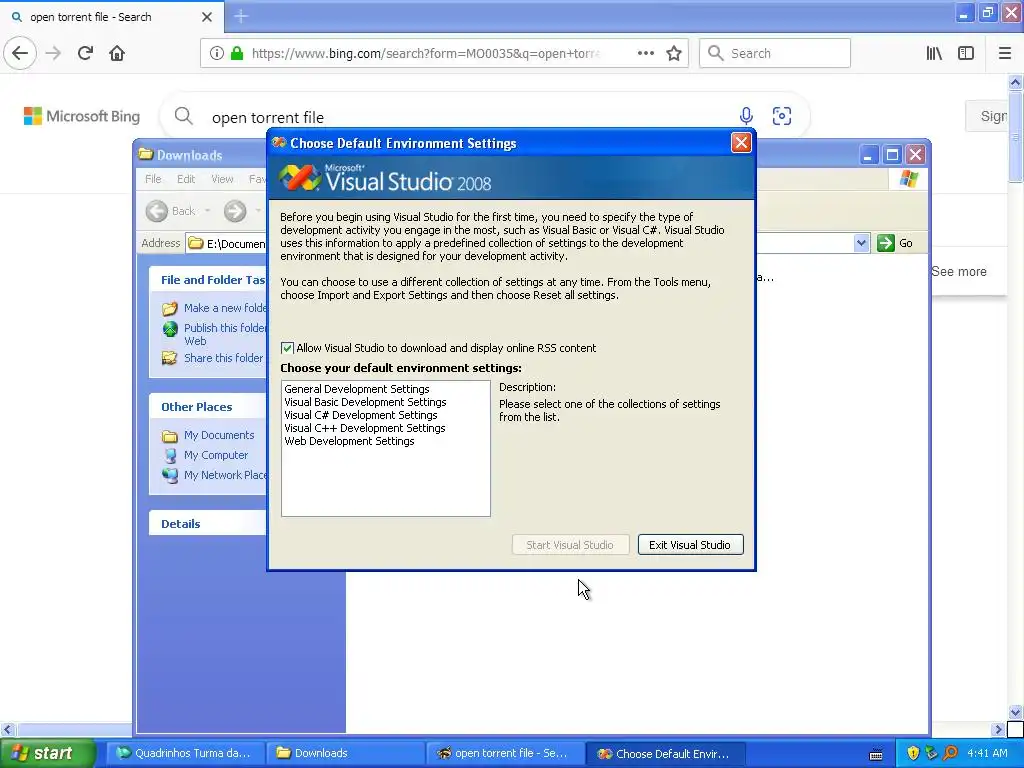Select the 'open torrent file - Search' tab
The width and height of the screenshot is (1024, 768).
[111, 16]
